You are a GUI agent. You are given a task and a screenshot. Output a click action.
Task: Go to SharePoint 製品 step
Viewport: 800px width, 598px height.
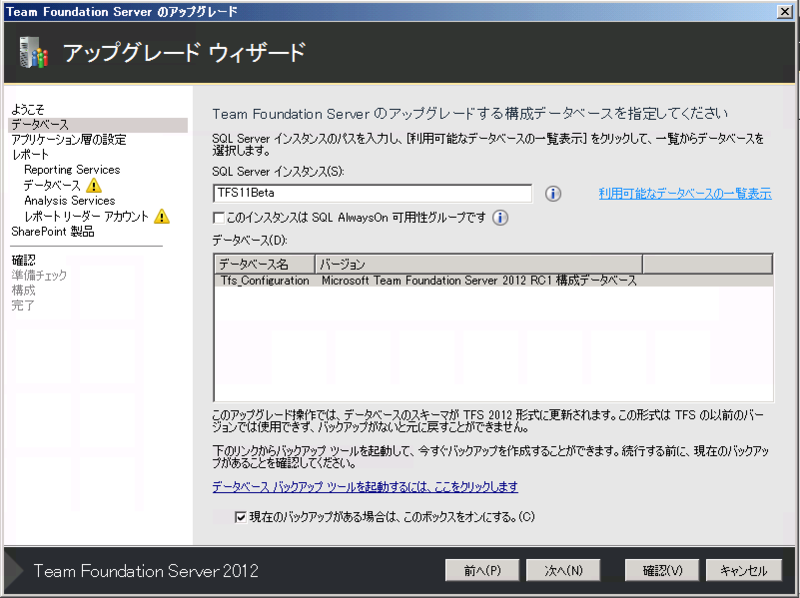53,232
